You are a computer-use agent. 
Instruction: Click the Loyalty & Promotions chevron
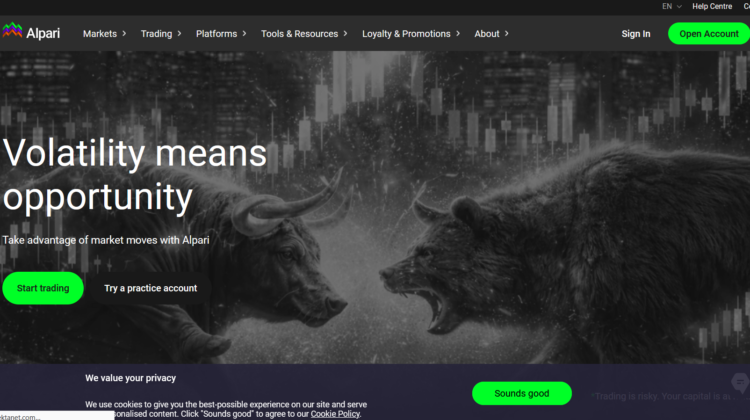[458, 33]
